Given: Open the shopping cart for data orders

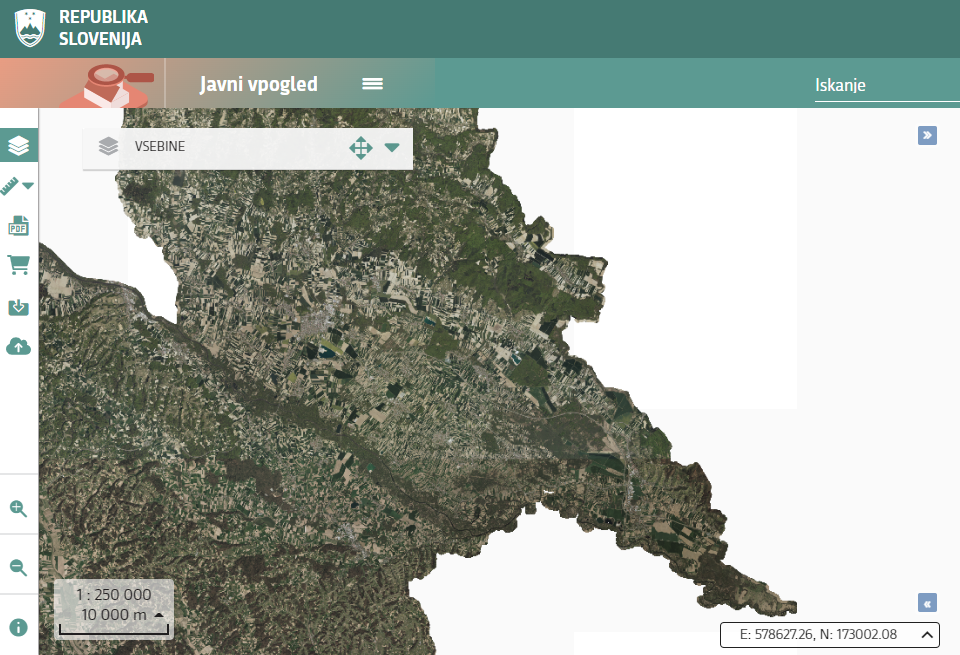Looking at the screenshot, I should click(19, 265).
